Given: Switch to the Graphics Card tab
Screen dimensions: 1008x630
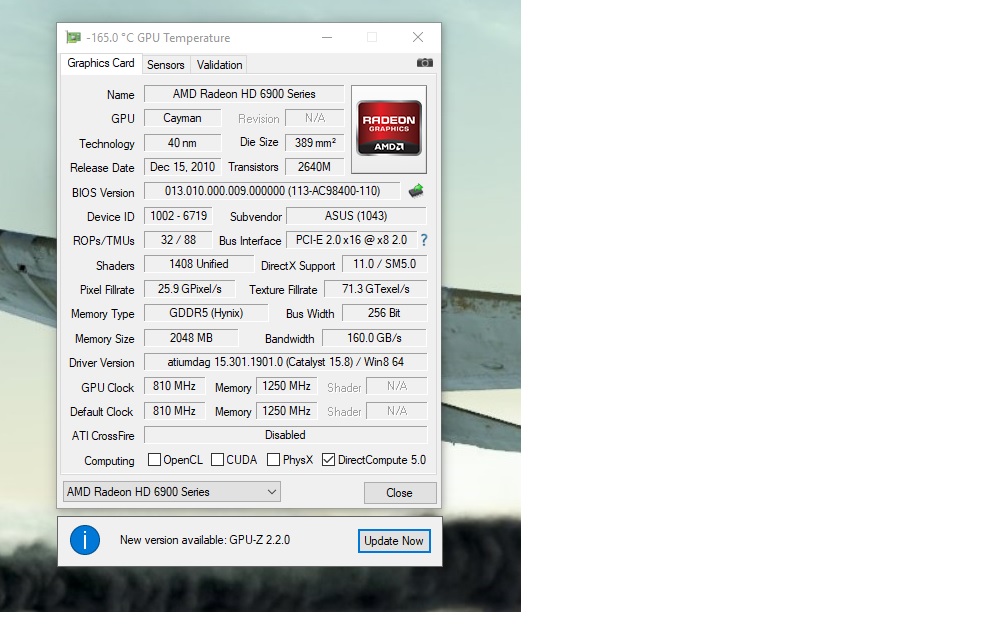Looking at the screenshot, I should (x=100, y=63).
